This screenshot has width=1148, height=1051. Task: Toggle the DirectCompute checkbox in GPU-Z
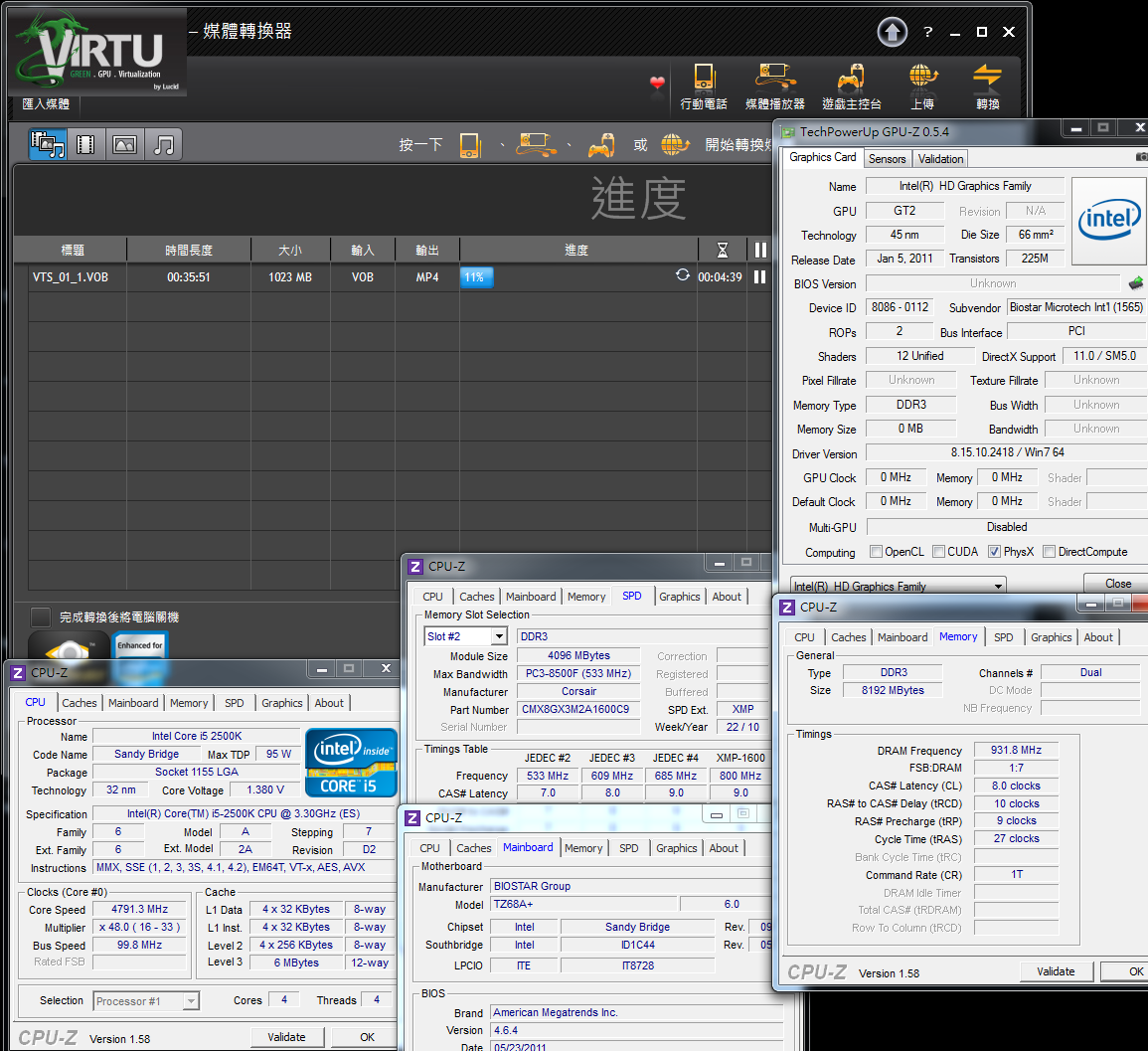pyautogui.click(x=1050, y=552)
